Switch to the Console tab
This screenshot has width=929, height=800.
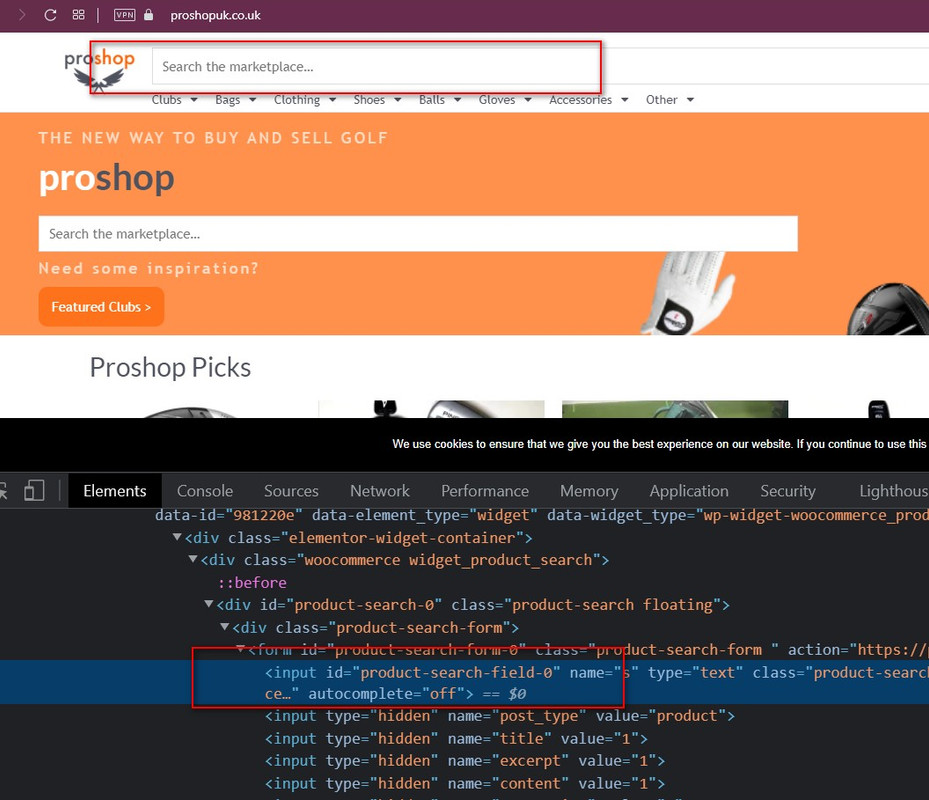coord(205,491)
